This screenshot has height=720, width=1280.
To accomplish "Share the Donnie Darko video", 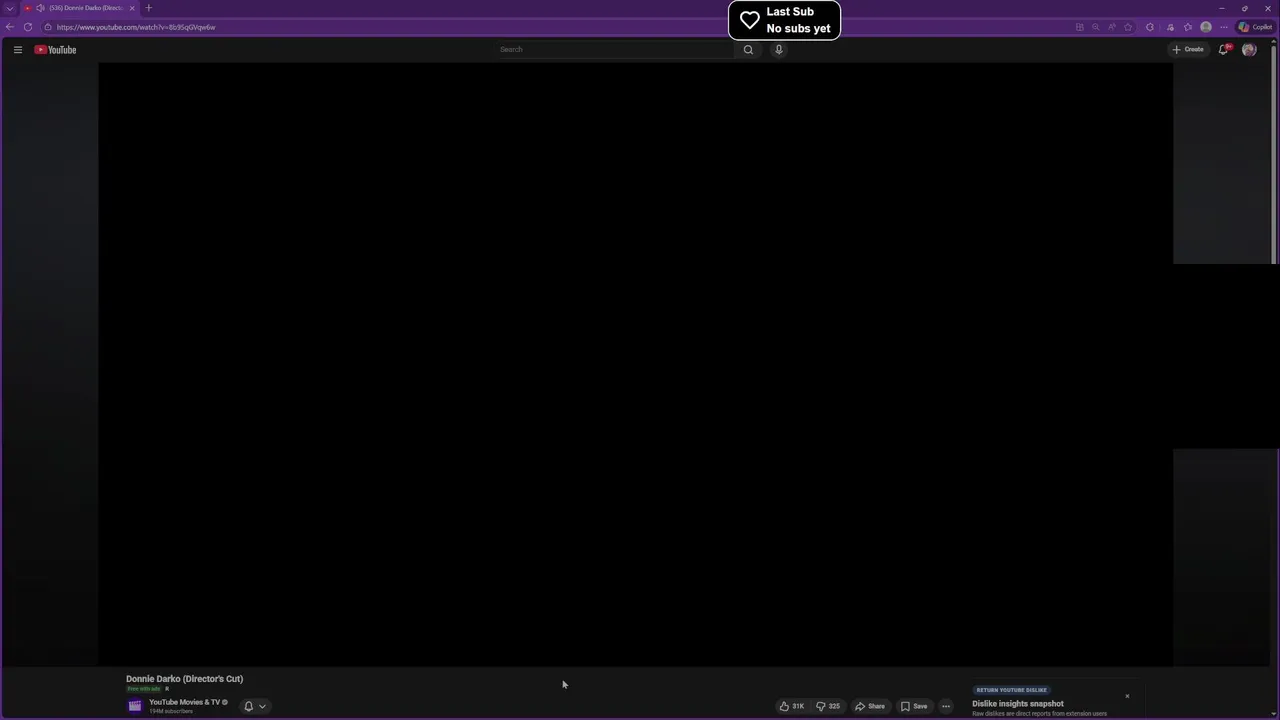I will click(x=870, y=706).
